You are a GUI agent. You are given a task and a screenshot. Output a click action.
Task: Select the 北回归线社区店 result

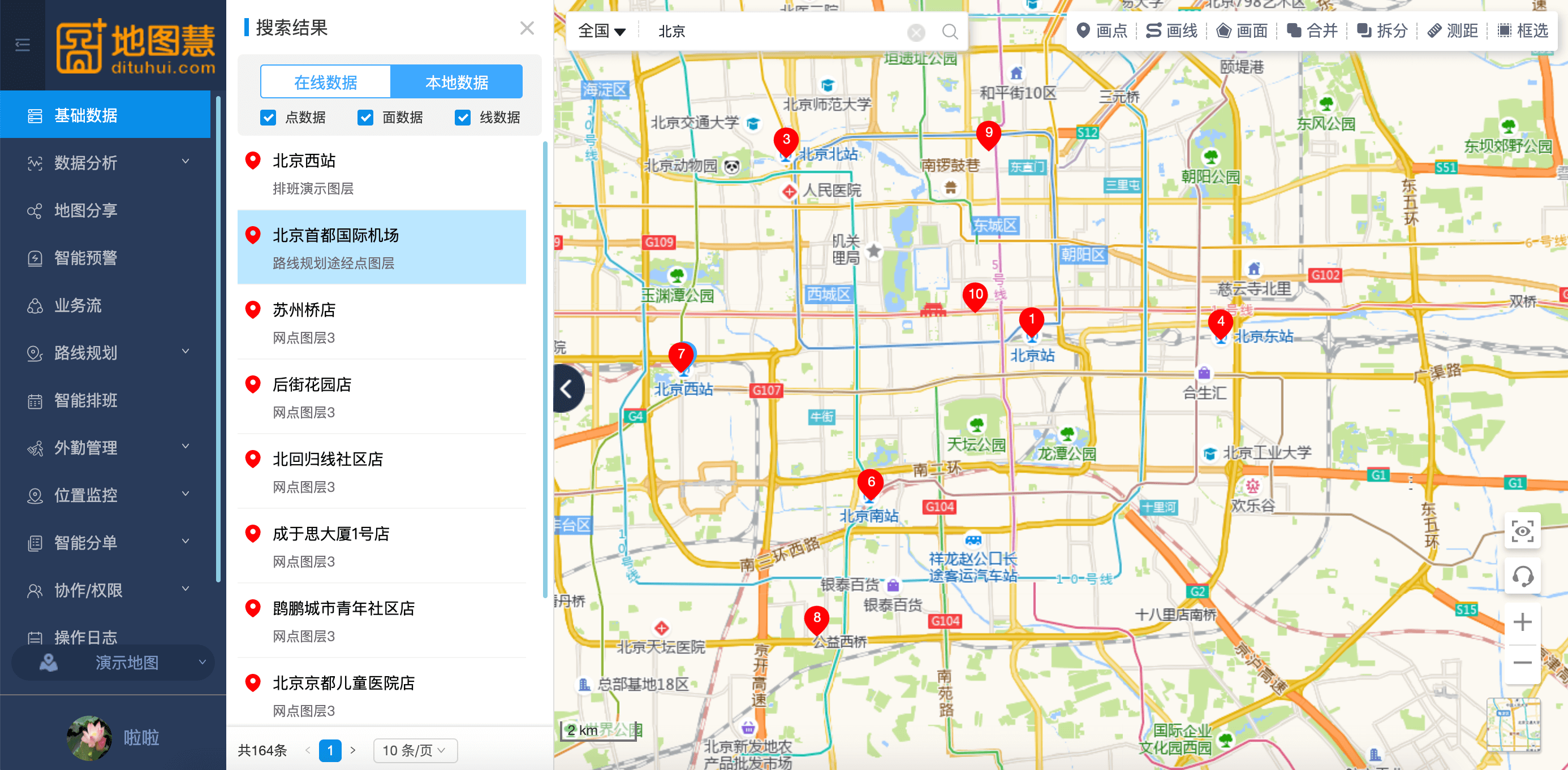(382, 472)
